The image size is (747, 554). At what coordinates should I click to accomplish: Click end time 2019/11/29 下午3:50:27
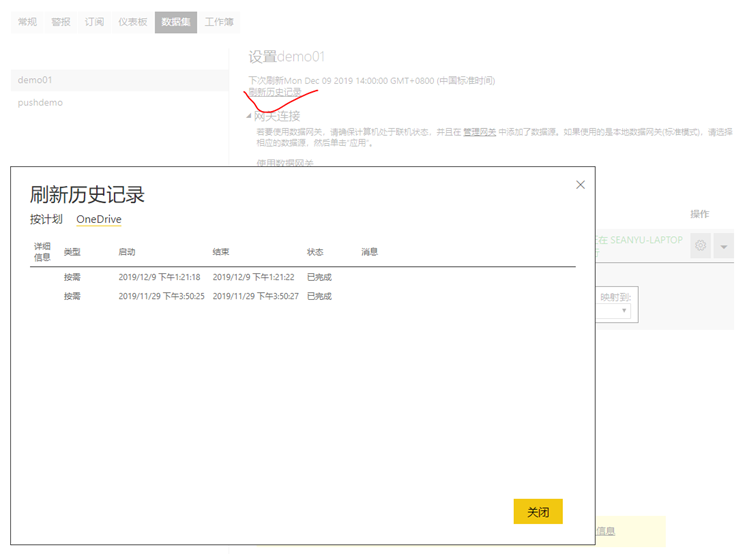pyautogui.click(x=256, y=296)
